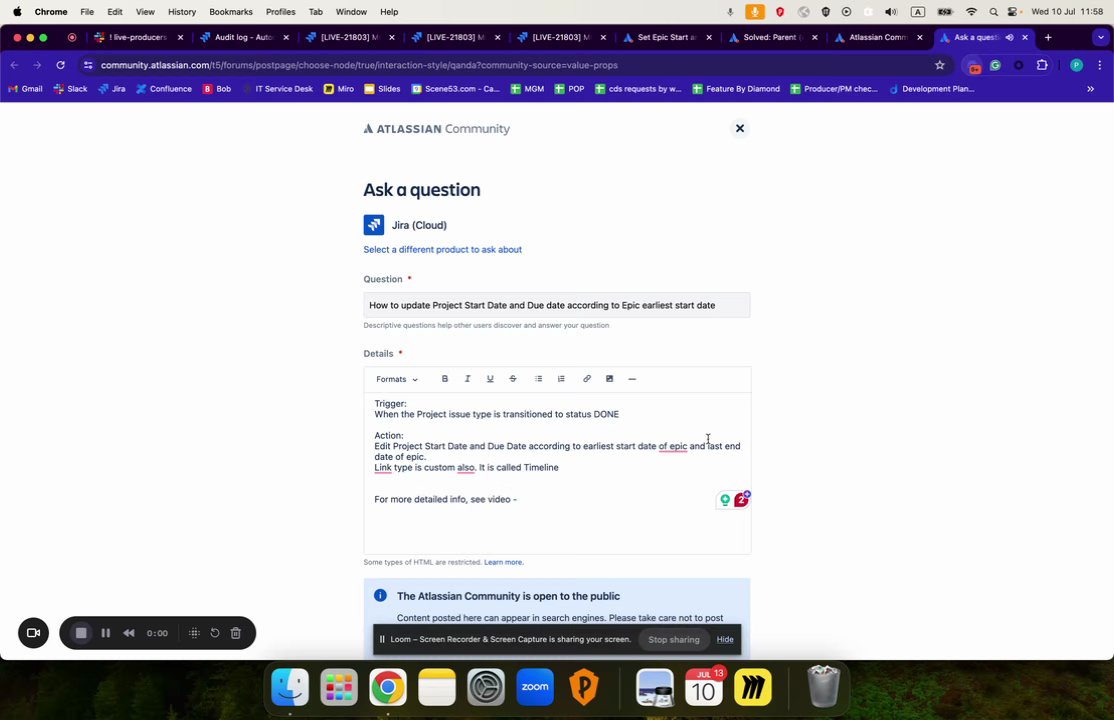Delete the Loom recording with trash icon
This screenshot has width=1114, height=720.
(236, 633)
